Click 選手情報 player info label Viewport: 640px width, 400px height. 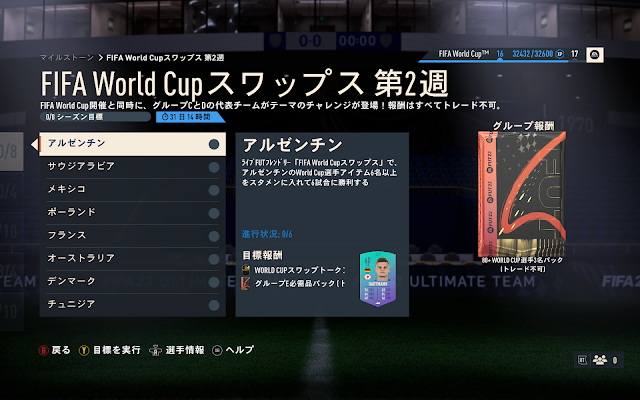(x=185, y=350)
